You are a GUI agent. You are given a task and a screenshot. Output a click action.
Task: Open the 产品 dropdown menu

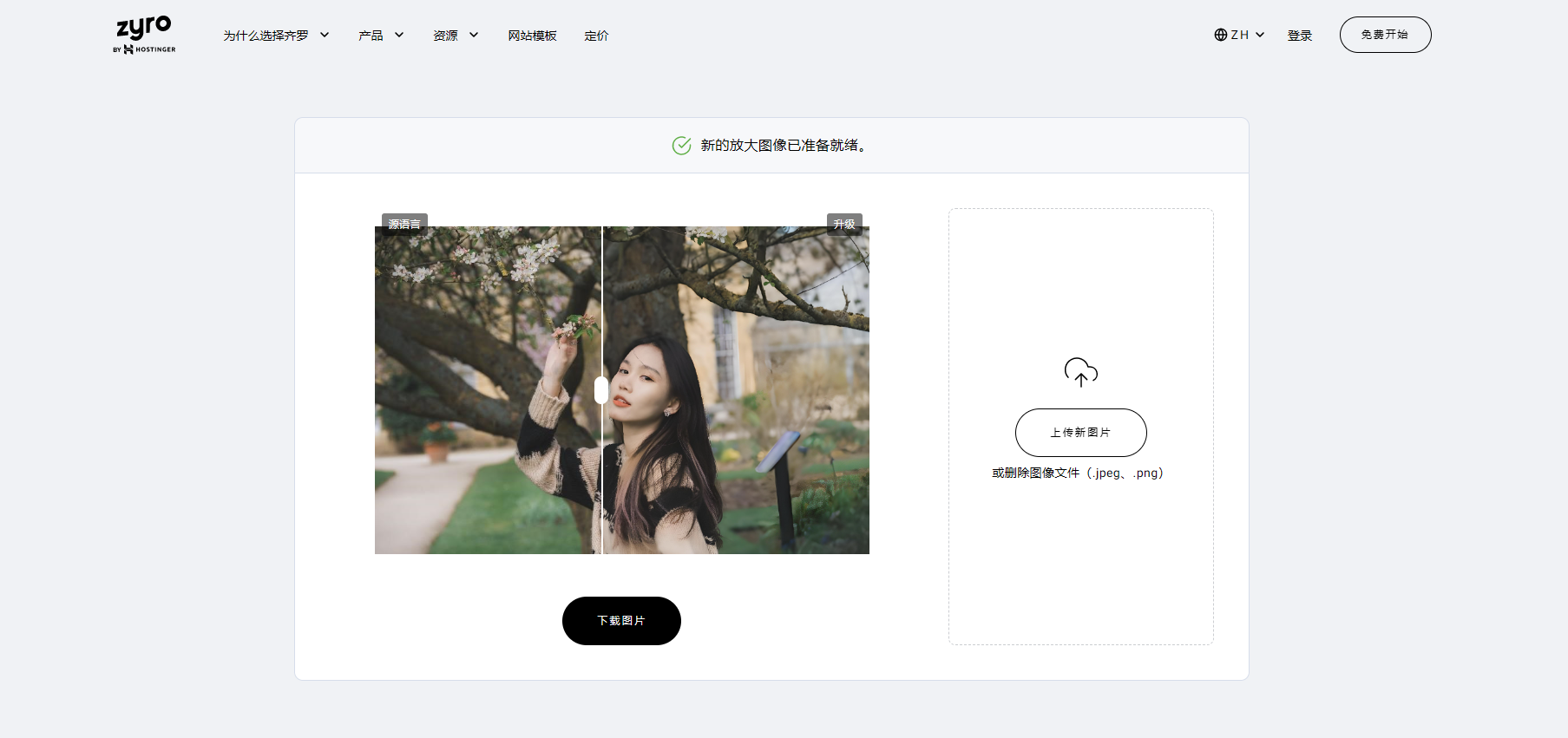point(381,36)
